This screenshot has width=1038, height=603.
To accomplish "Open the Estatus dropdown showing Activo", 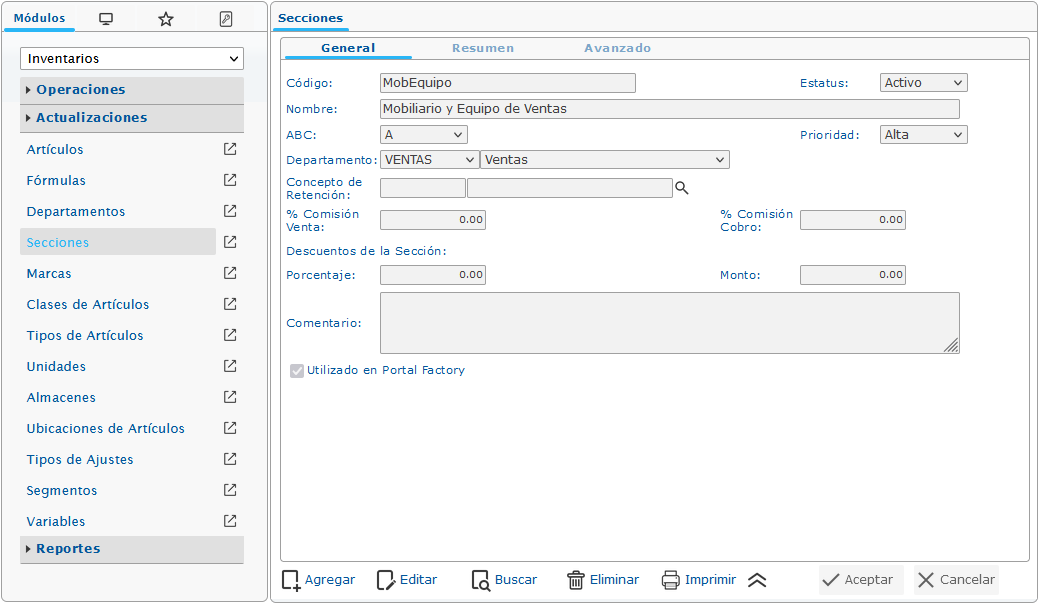I will 923,83.
